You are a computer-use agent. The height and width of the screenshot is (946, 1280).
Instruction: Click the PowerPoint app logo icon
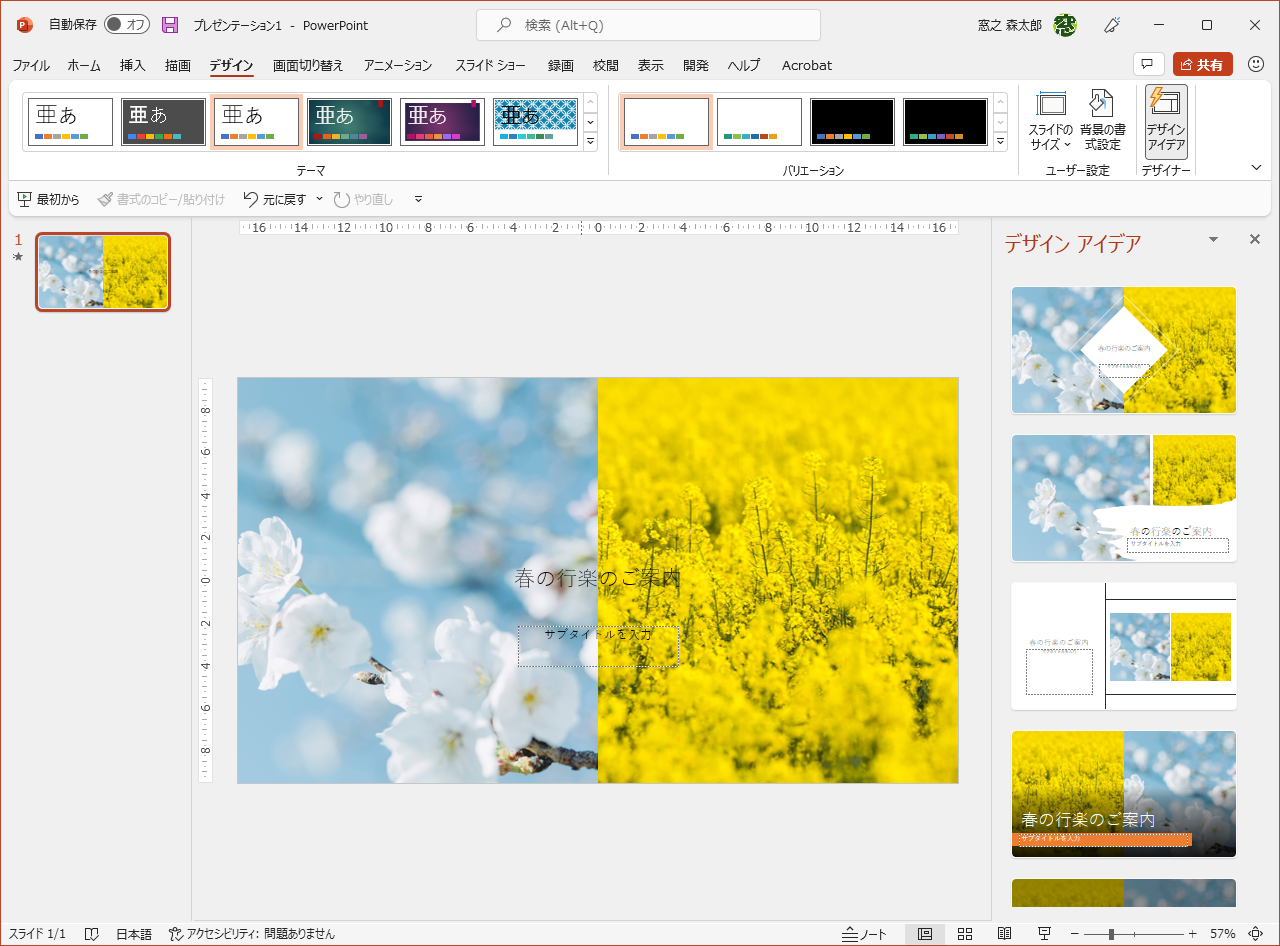point(25,25)
